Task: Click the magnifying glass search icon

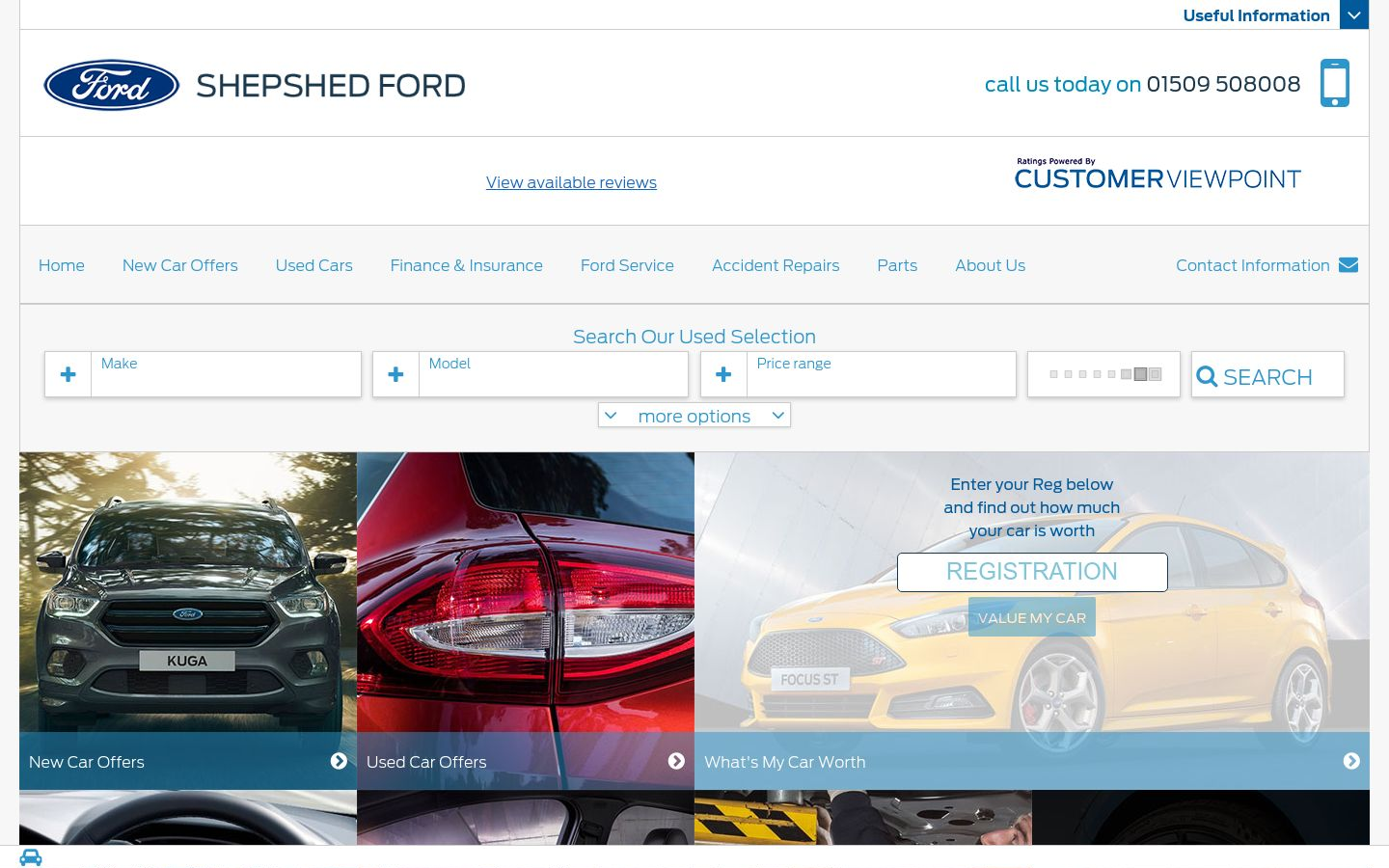Action: click(1207, 377)
